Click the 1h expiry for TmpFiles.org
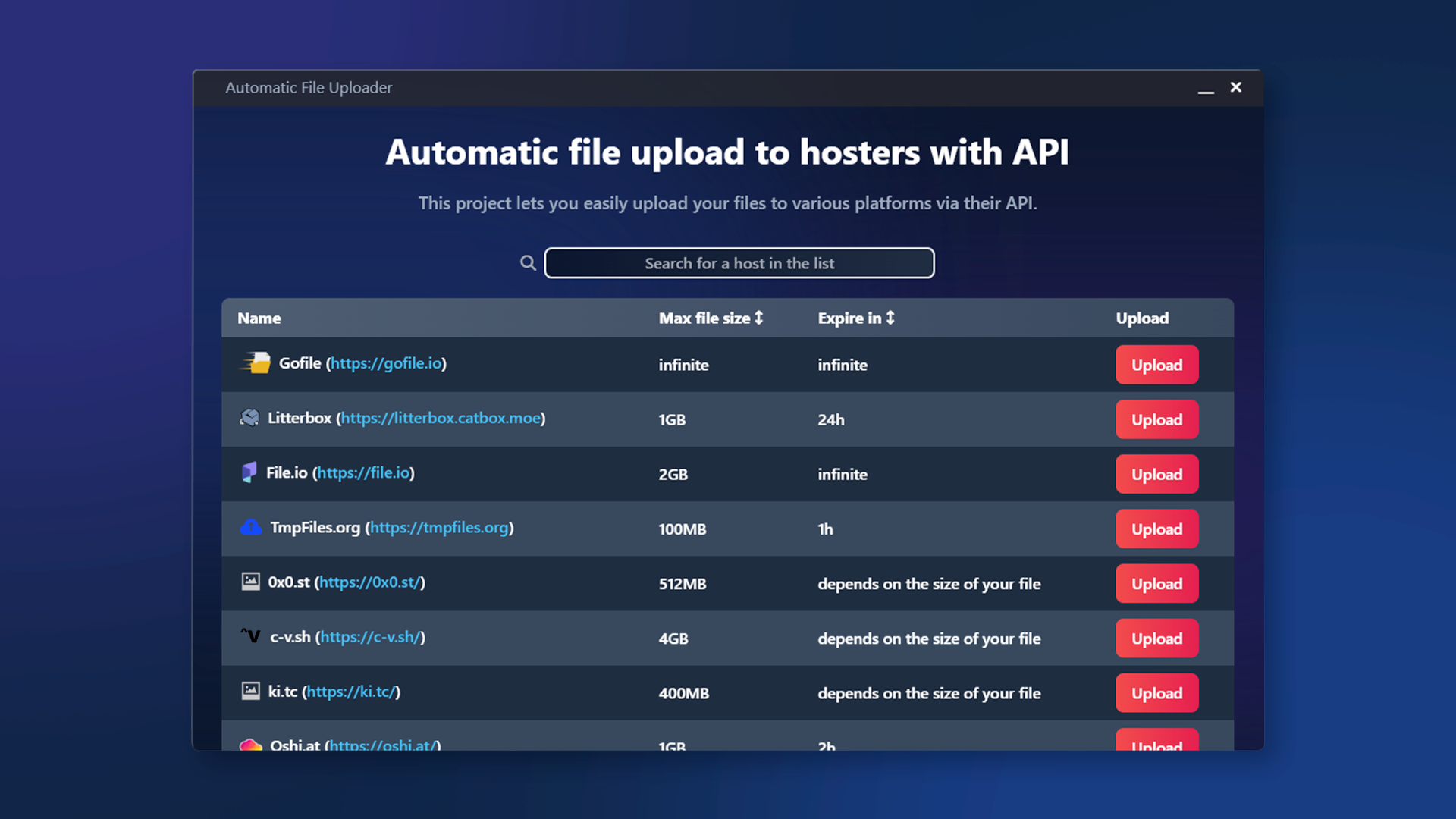 pos(825,529)
